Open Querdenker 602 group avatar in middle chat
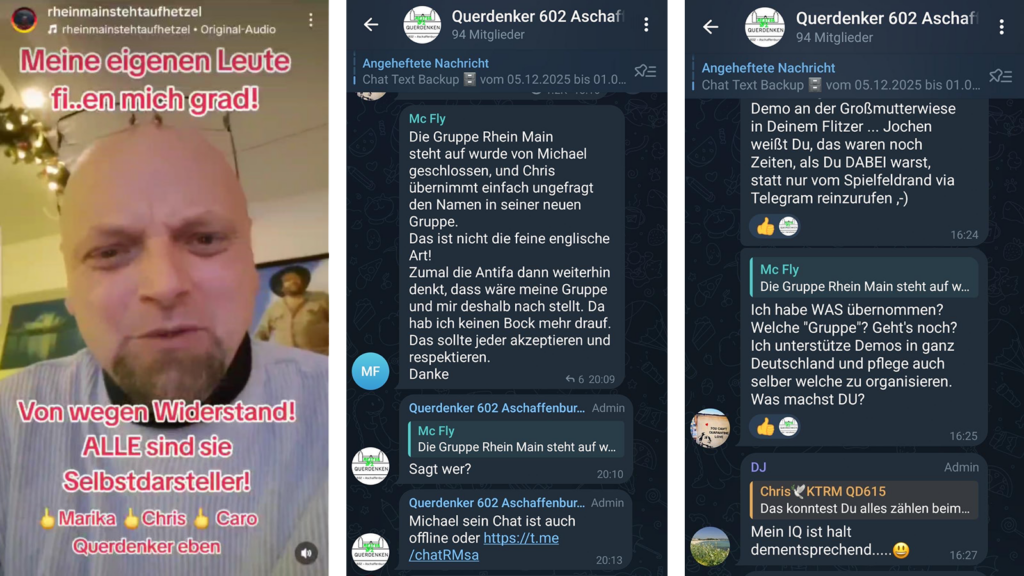1024x576 pixels. point(422,25)
